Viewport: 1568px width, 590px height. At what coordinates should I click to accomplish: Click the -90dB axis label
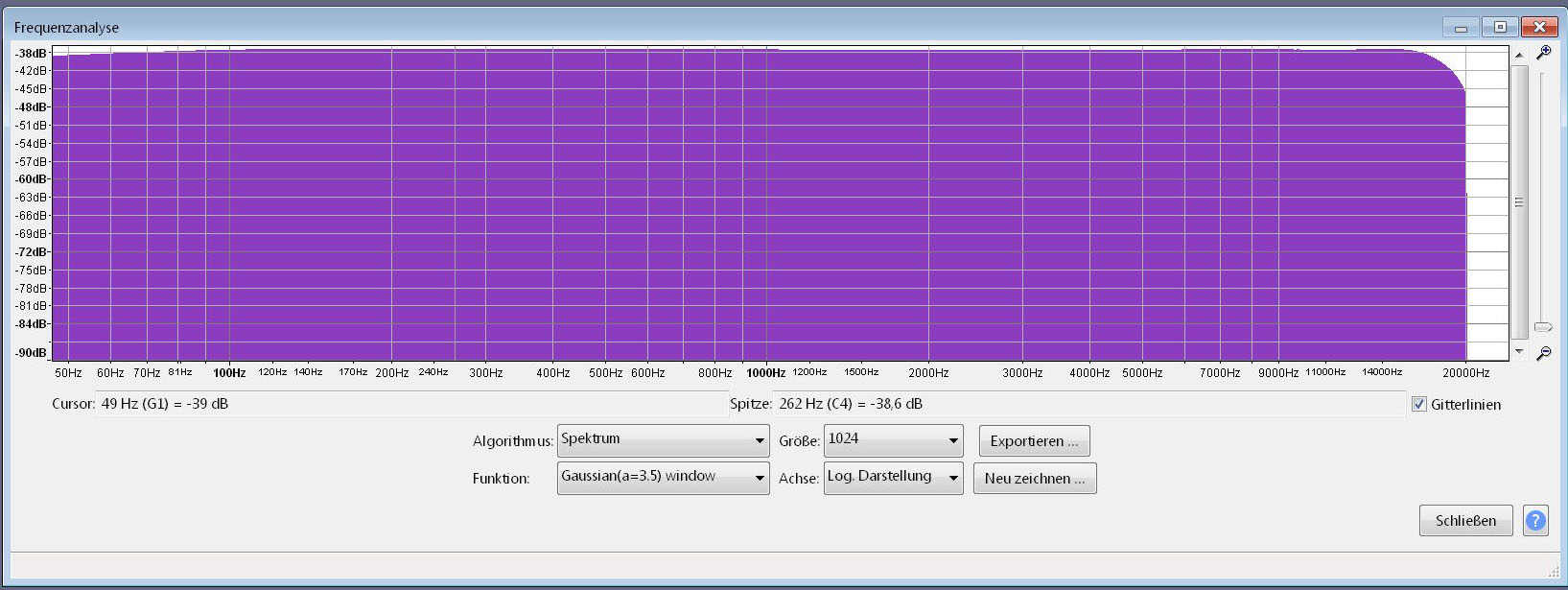pyautogui.click(x=31, y=353)
